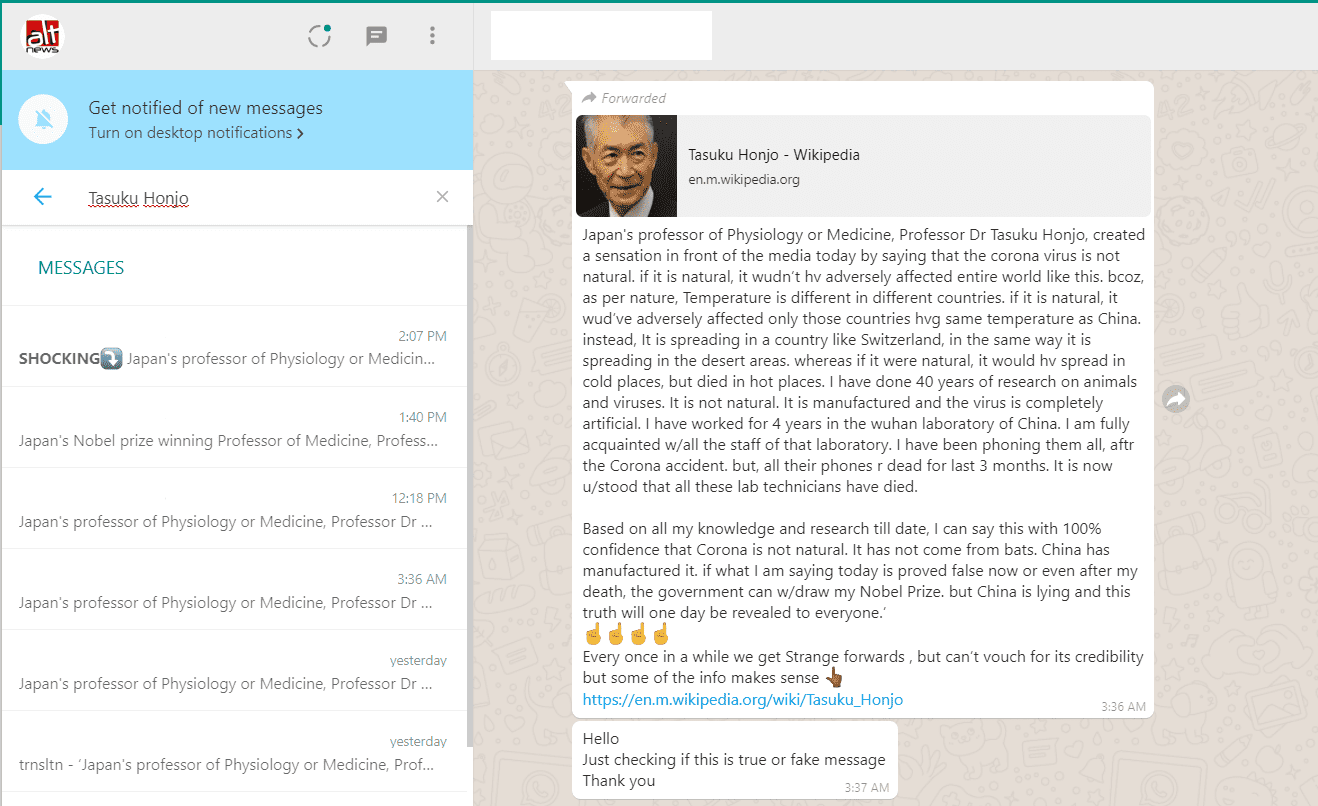Open the Tasuku Honjo Wikipedia link preview
Screen dimensions: 1318x806
pos(863,166)
